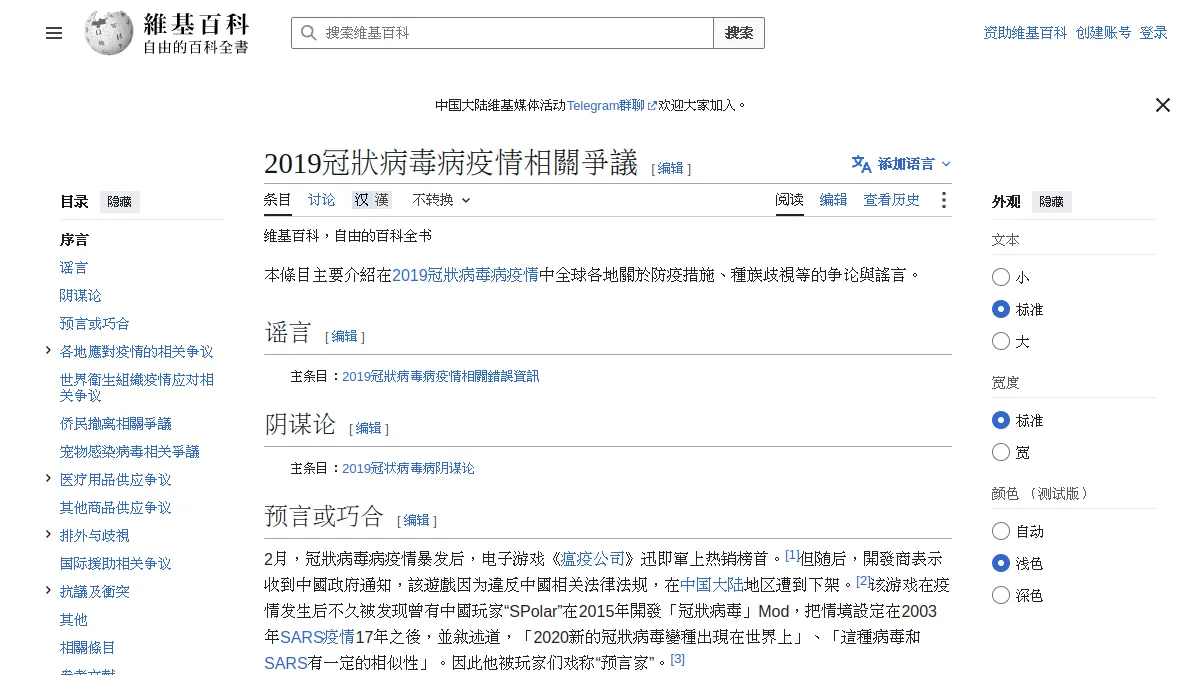Open main article 2019冠状病毒病阴谋论
Image resolution: width=1200 pixels, height=675 pixels.
pos(408,468)
